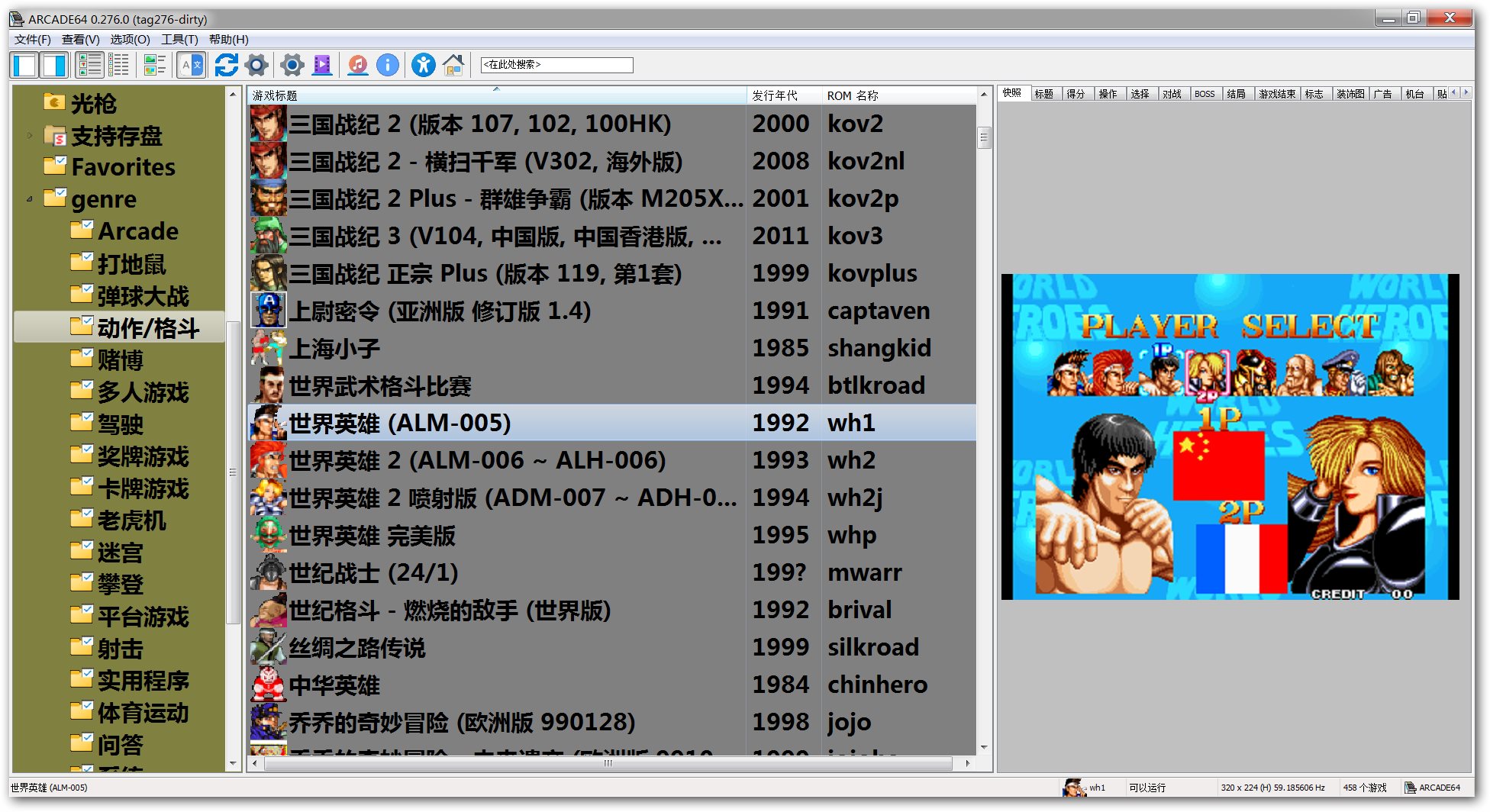Switch to grouped thumbnail view icon
Screen dimensions: 1490x812
[x=155, y=65]
